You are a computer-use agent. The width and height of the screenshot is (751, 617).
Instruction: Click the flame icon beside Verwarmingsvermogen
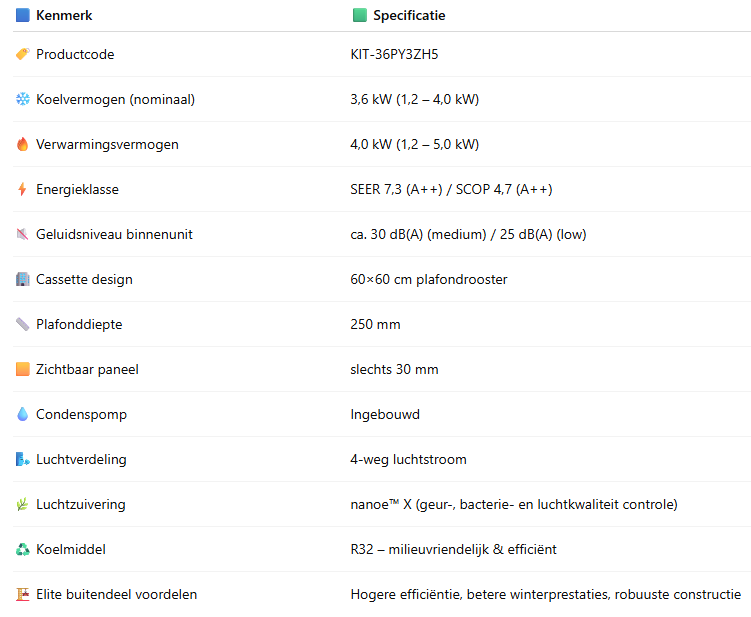point(23,144)
